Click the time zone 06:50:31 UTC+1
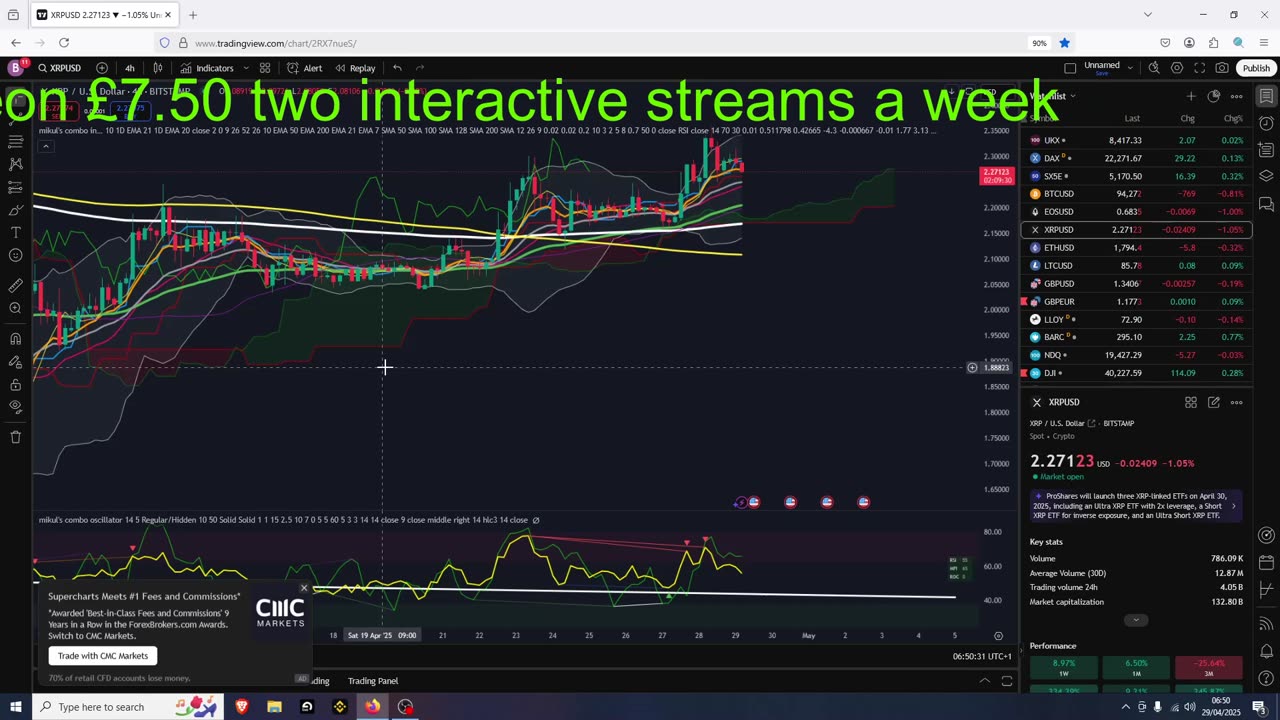The width and height of the screenshot is (1280, 720). pyautogui.click(x=982, y=656)
